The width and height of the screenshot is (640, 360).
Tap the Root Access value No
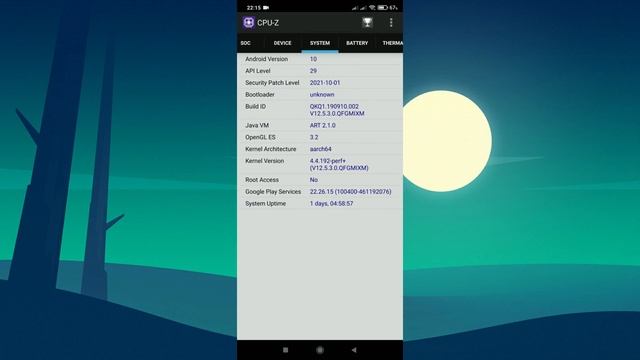313,180
